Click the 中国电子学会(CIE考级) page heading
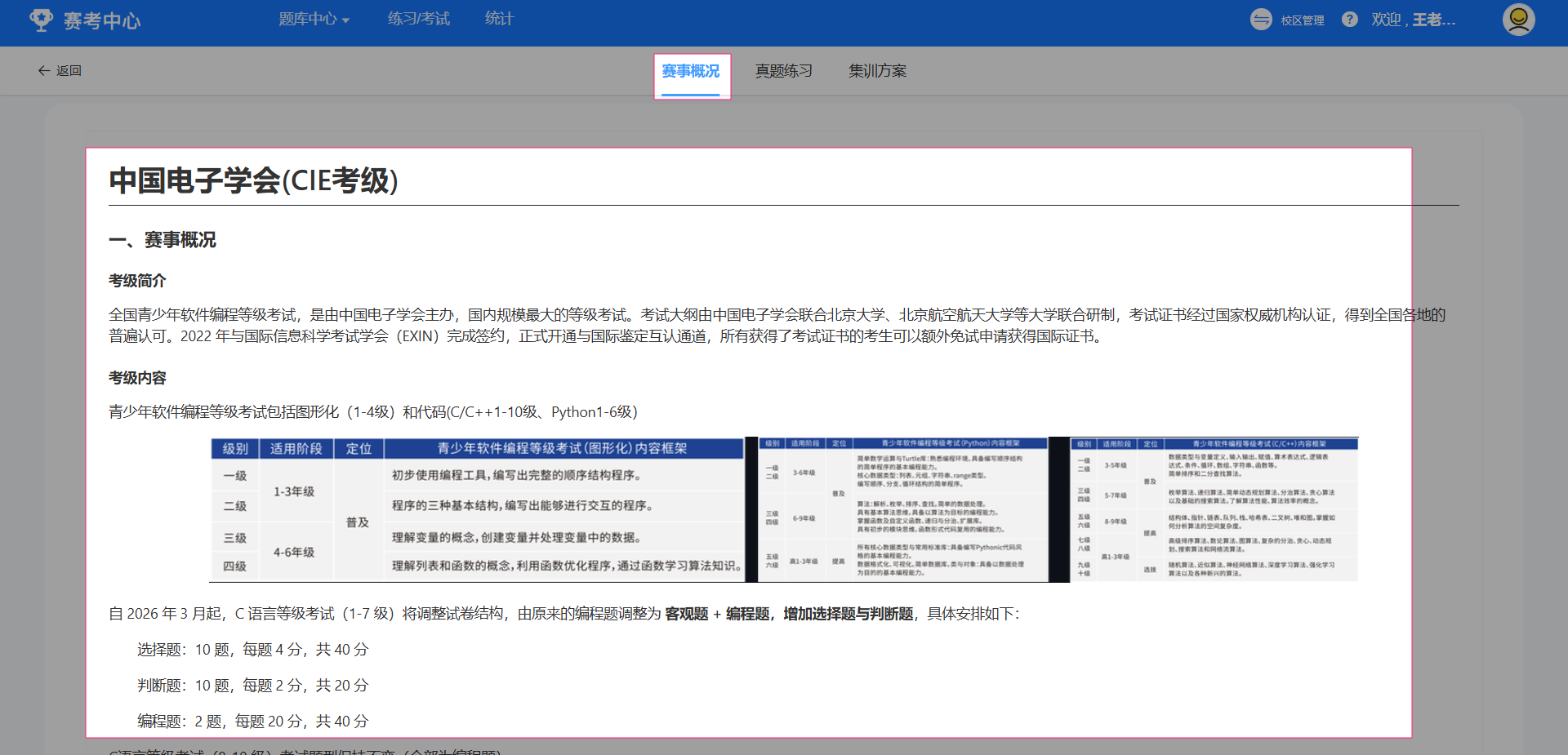 (253, 180)
